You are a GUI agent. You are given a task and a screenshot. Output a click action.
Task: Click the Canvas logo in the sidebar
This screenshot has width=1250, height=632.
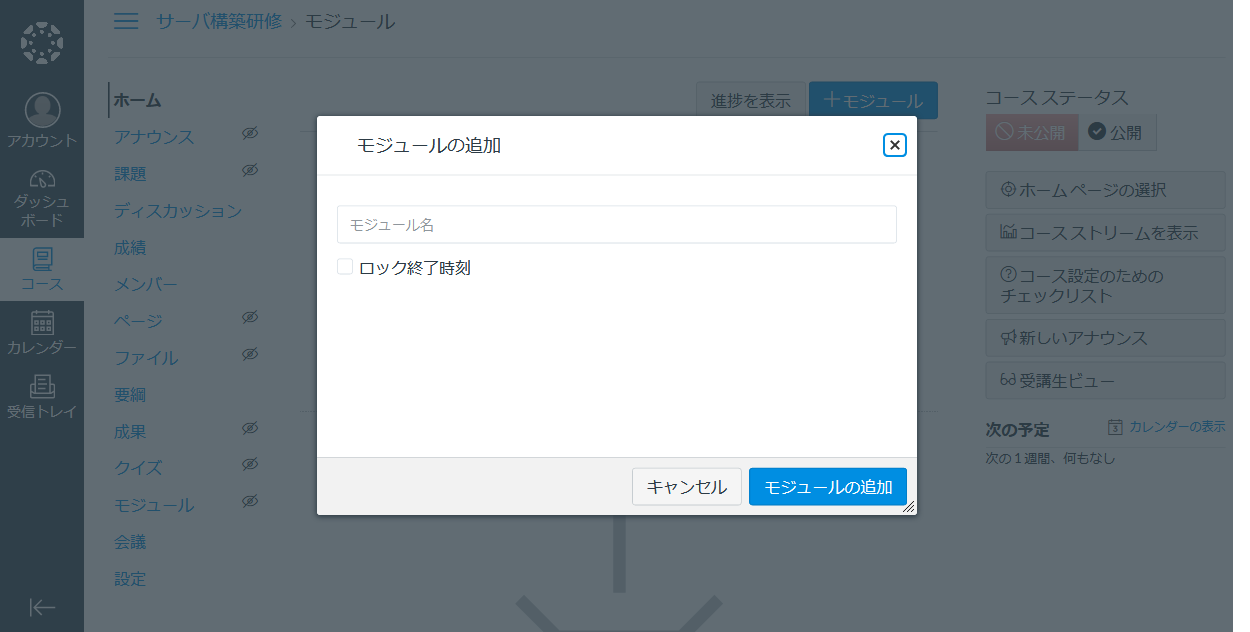42,42
